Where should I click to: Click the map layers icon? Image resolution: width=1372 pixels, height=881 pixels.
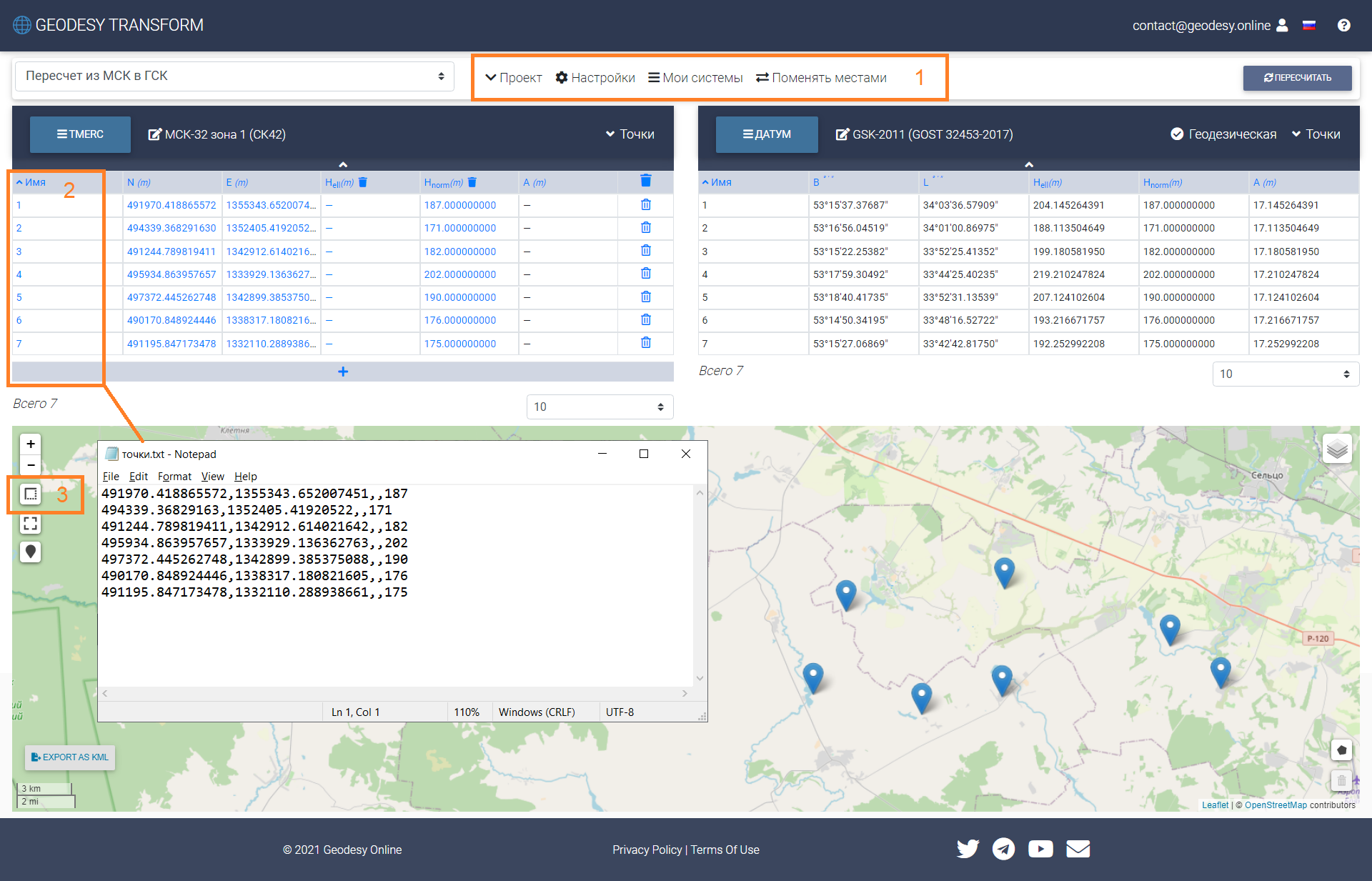click(1336, 449)
